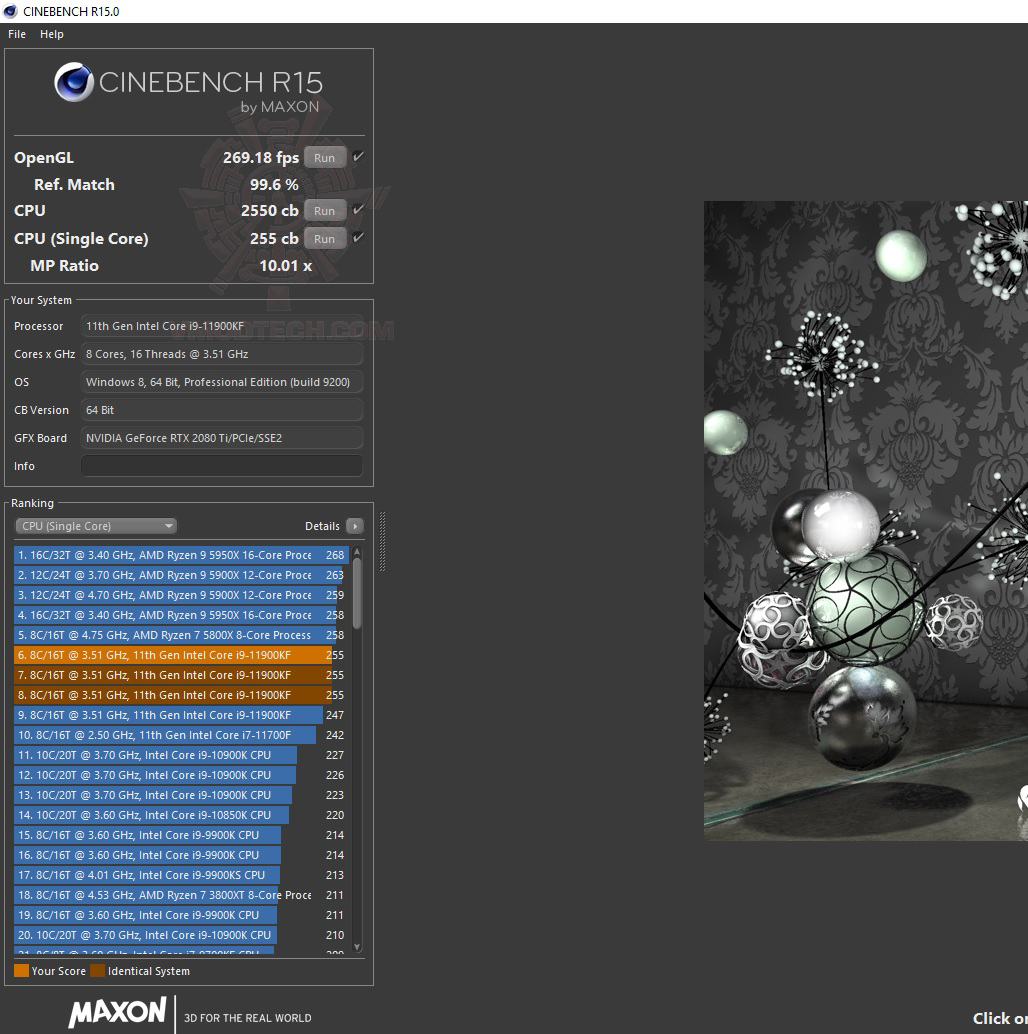Select rank 20 i9-10900K score 210
This screenshot has height=1034, width=1028.
[x=181, y=935]
